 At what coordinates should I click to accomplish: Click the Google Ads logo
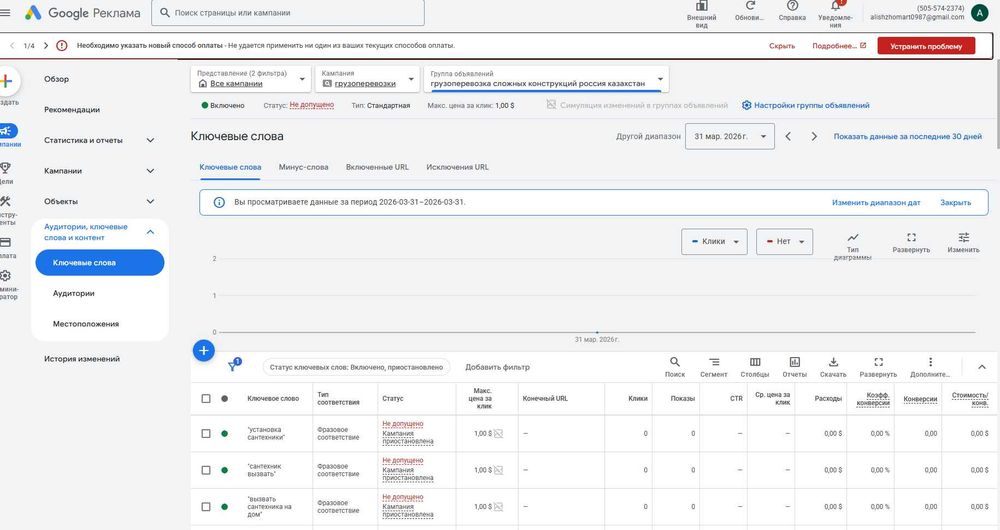point(33,12)
